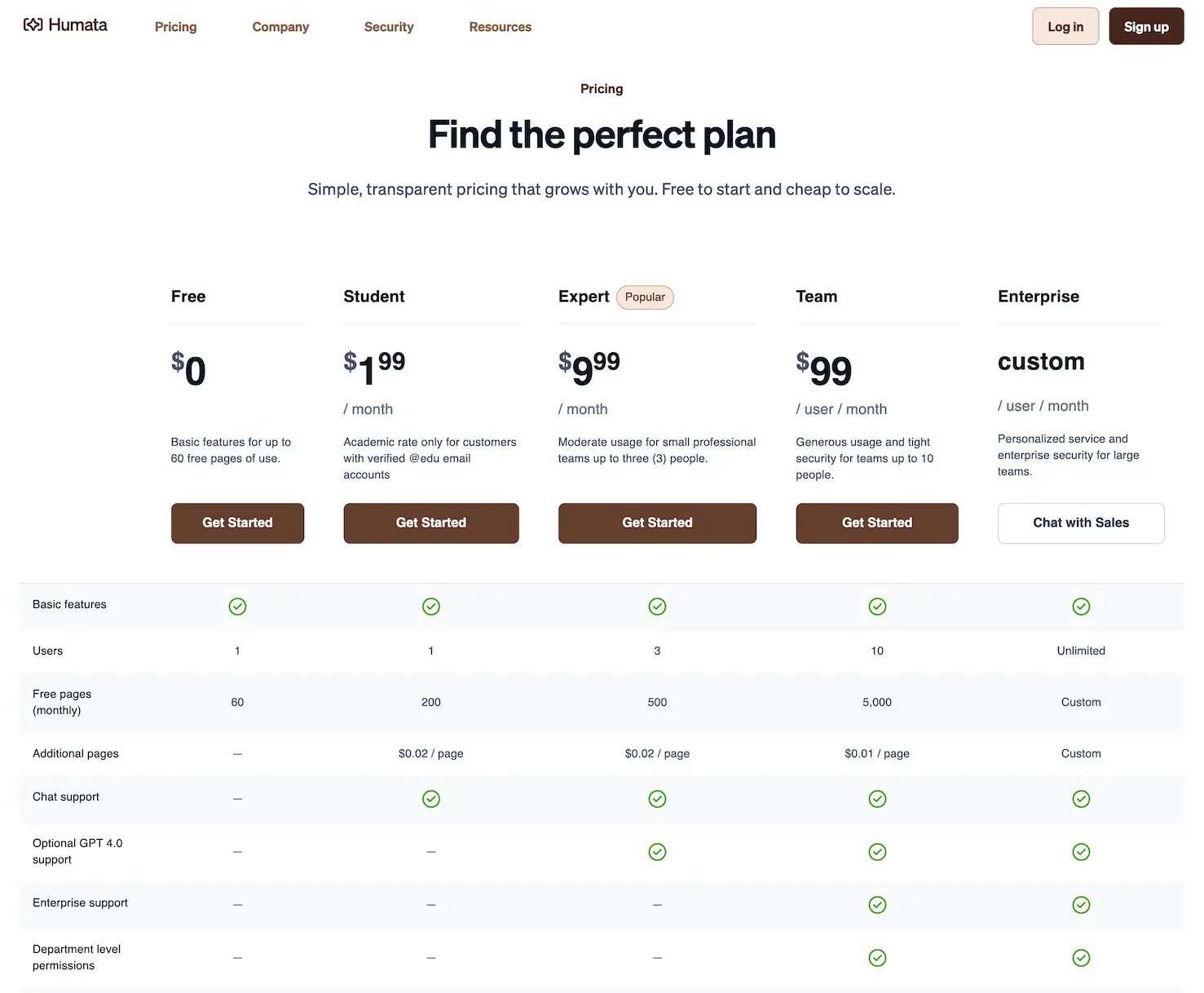
Task: Click the Chat support checkmark under Student
Action: [431, 799]
